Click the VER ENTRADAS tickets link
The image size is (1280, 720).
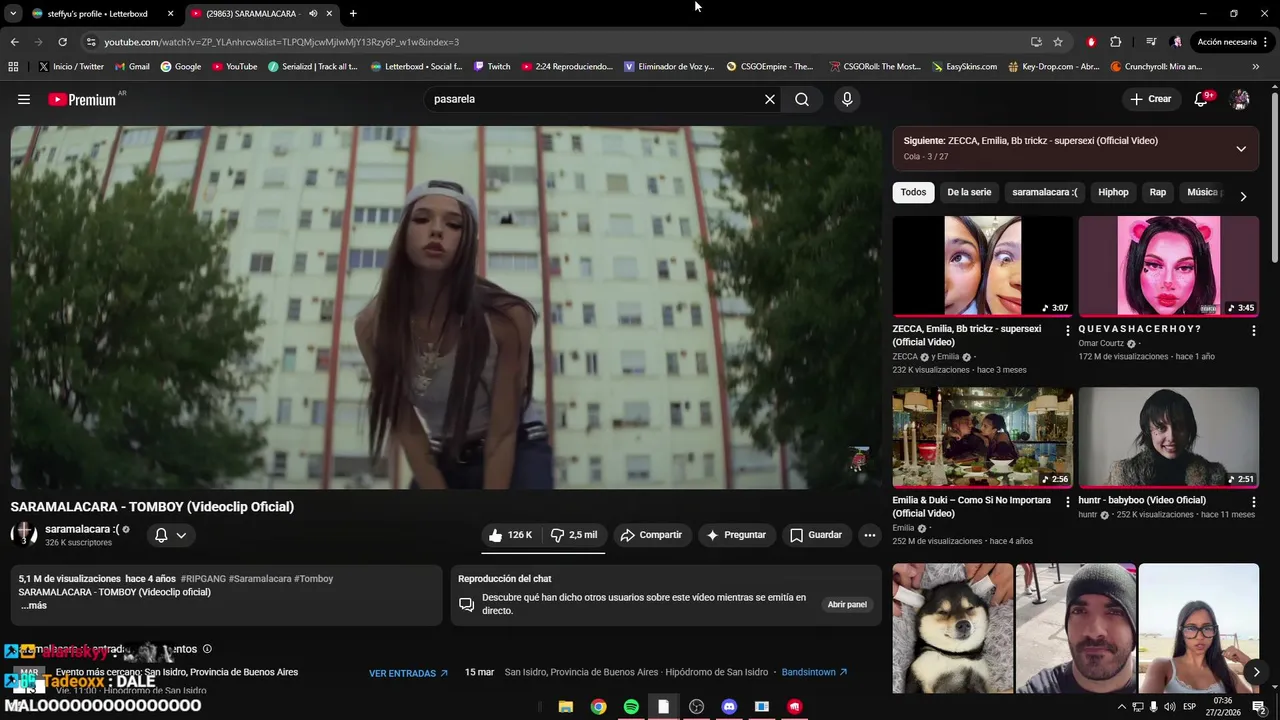[408, 673]
